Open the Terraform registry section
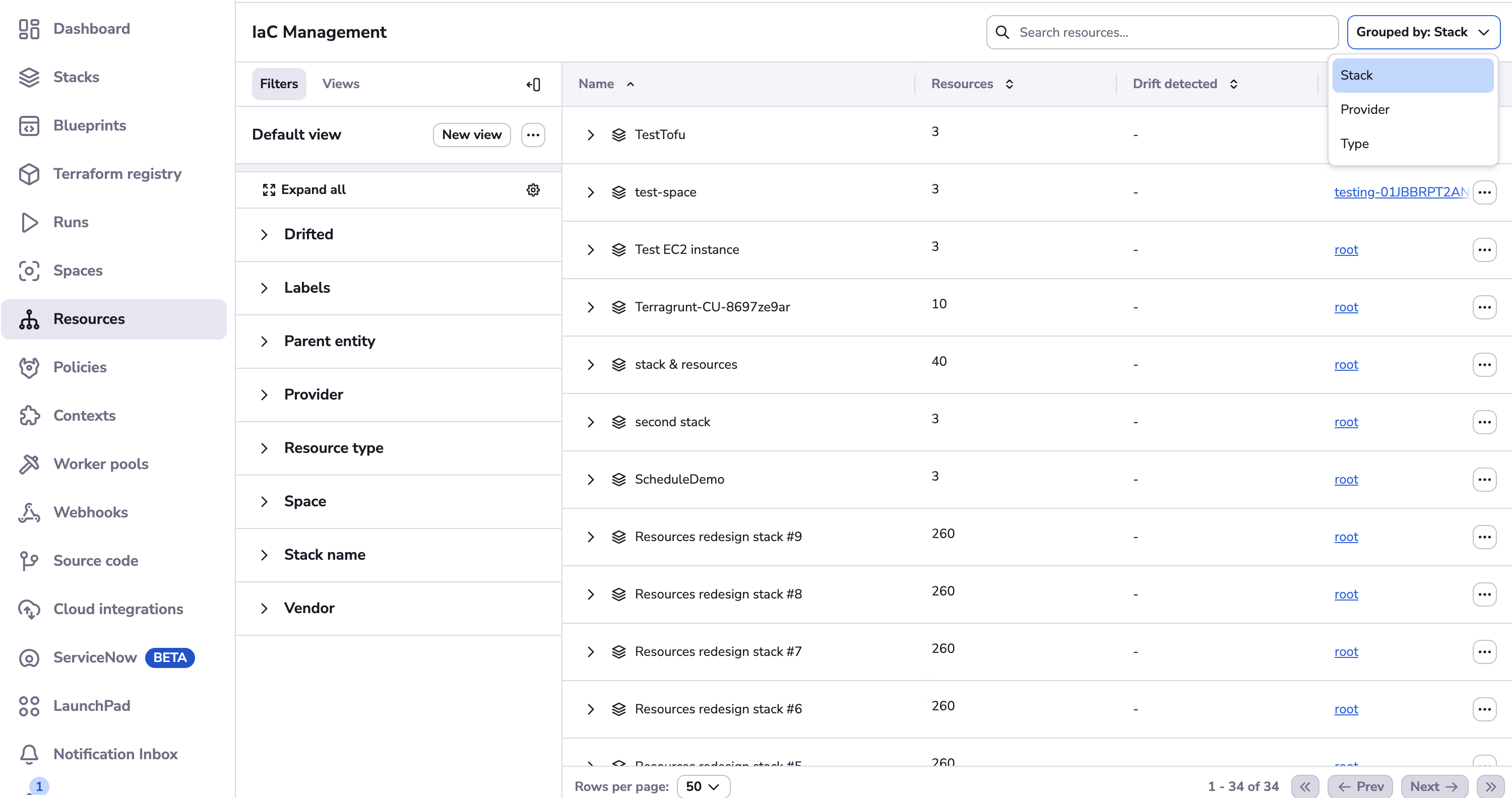The image size is (1512, 798). point(117,174)
